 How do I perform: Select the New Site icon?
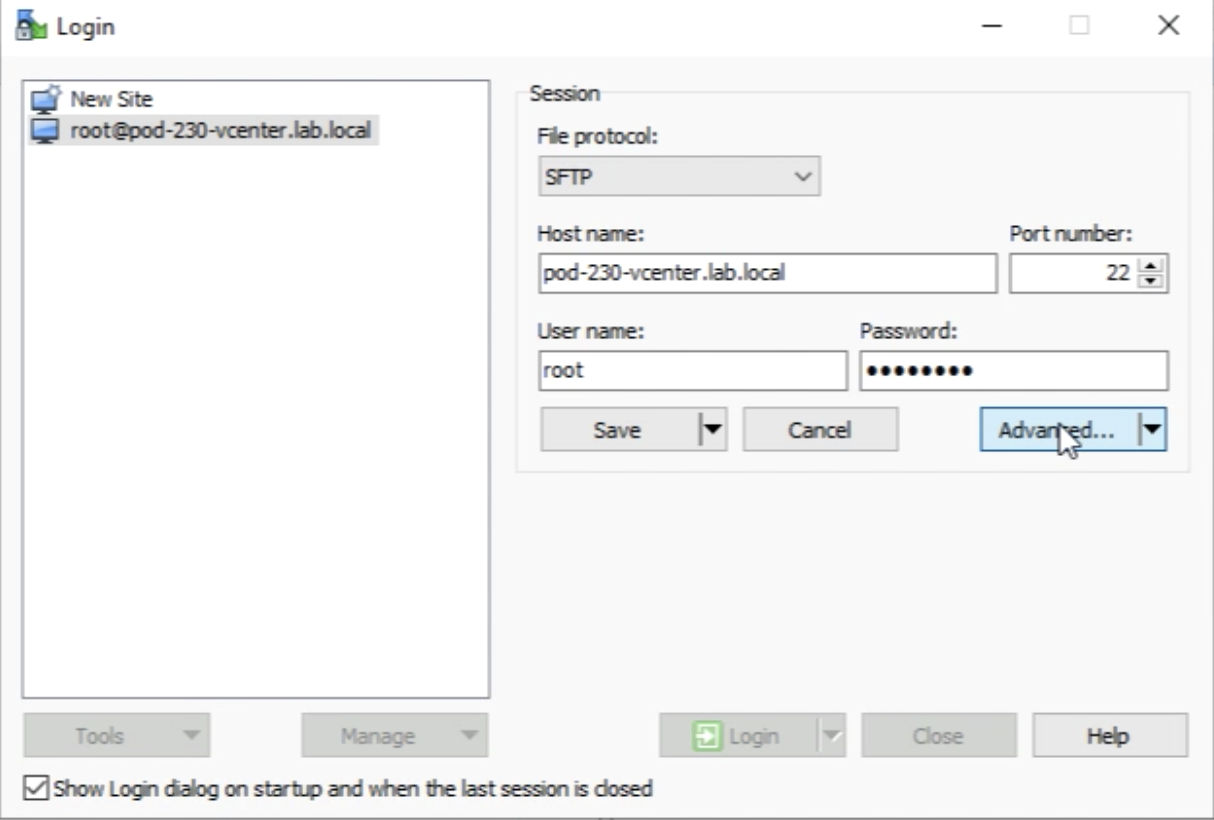(46, 100)
